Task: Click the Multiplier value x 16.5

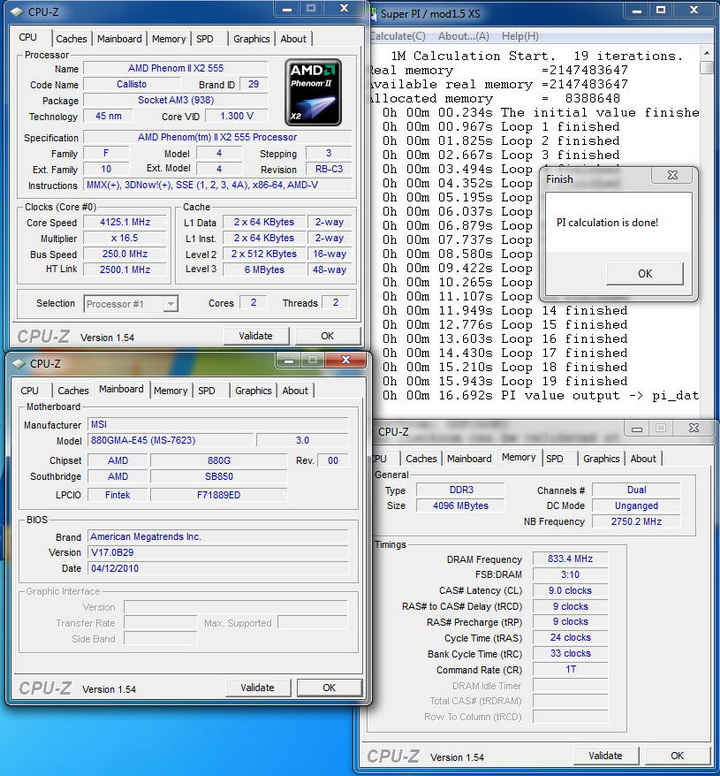Action: point(125,238)
